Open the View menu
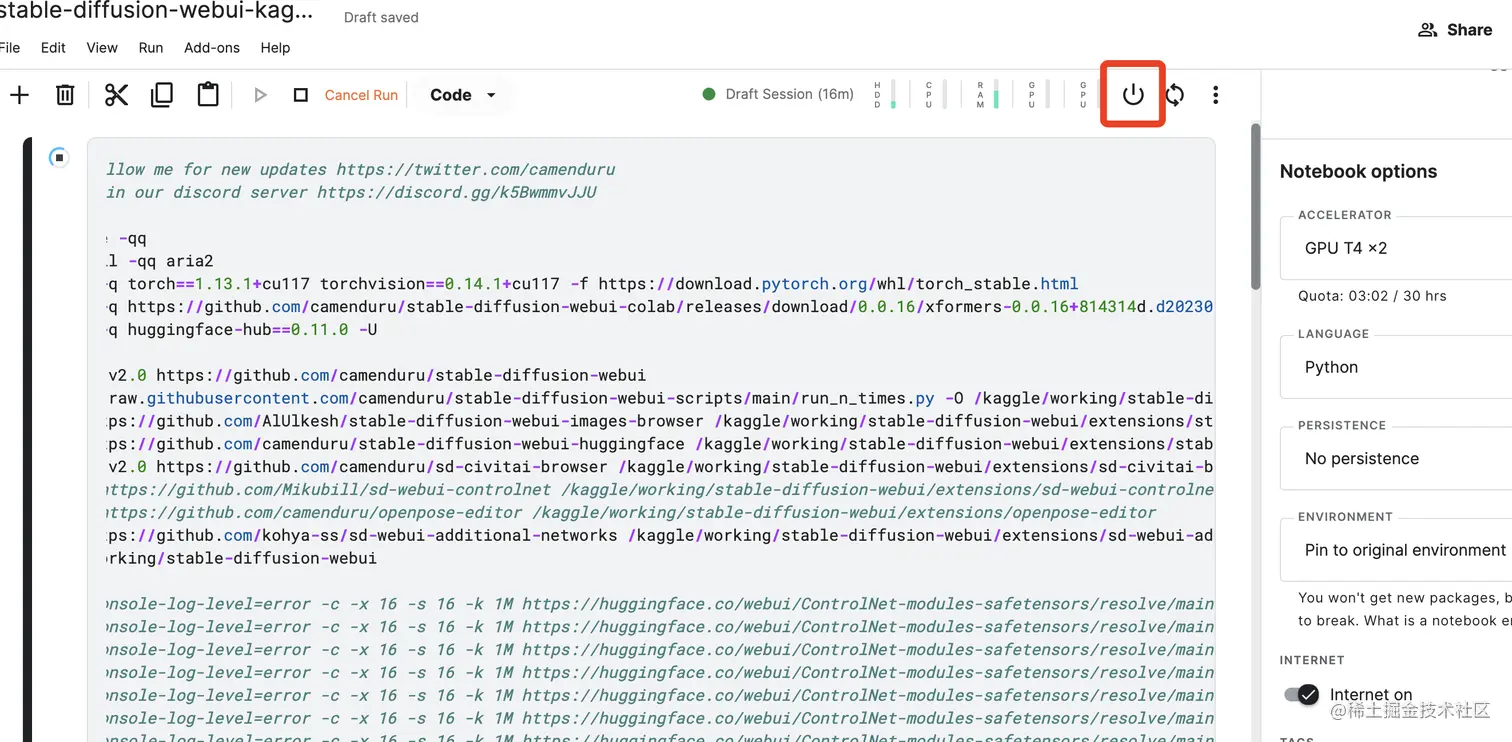Viewport: 1512px width, 742px height. (x=102, y=47)
